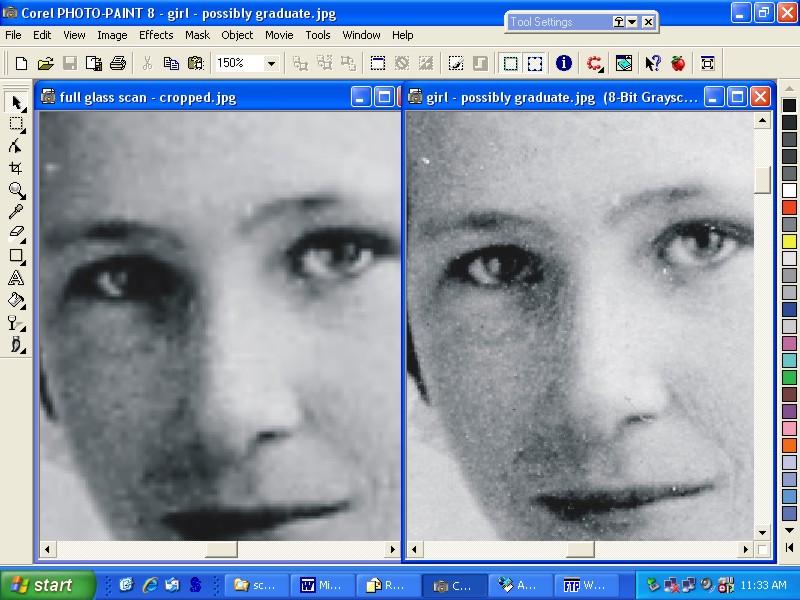
Task: Open the Mask menu
Action: click(x=197, y=35)
